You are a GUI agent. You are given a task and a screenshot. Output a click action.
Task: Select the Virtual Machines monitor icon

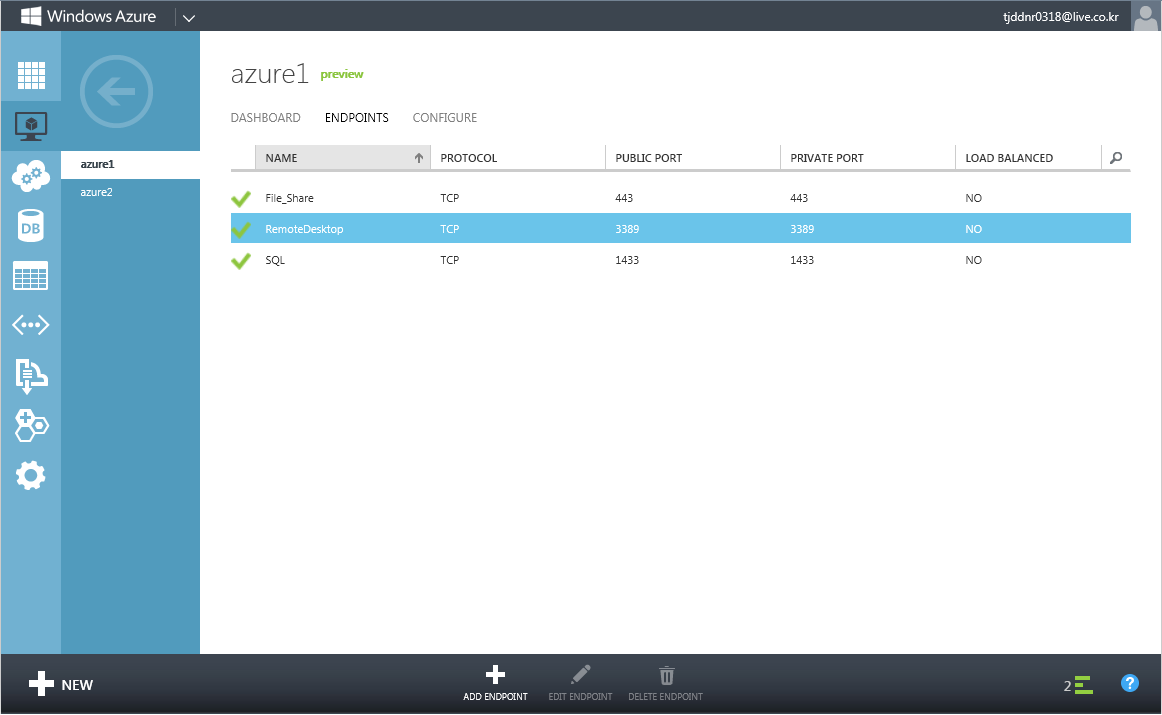[x=31, y=126]
